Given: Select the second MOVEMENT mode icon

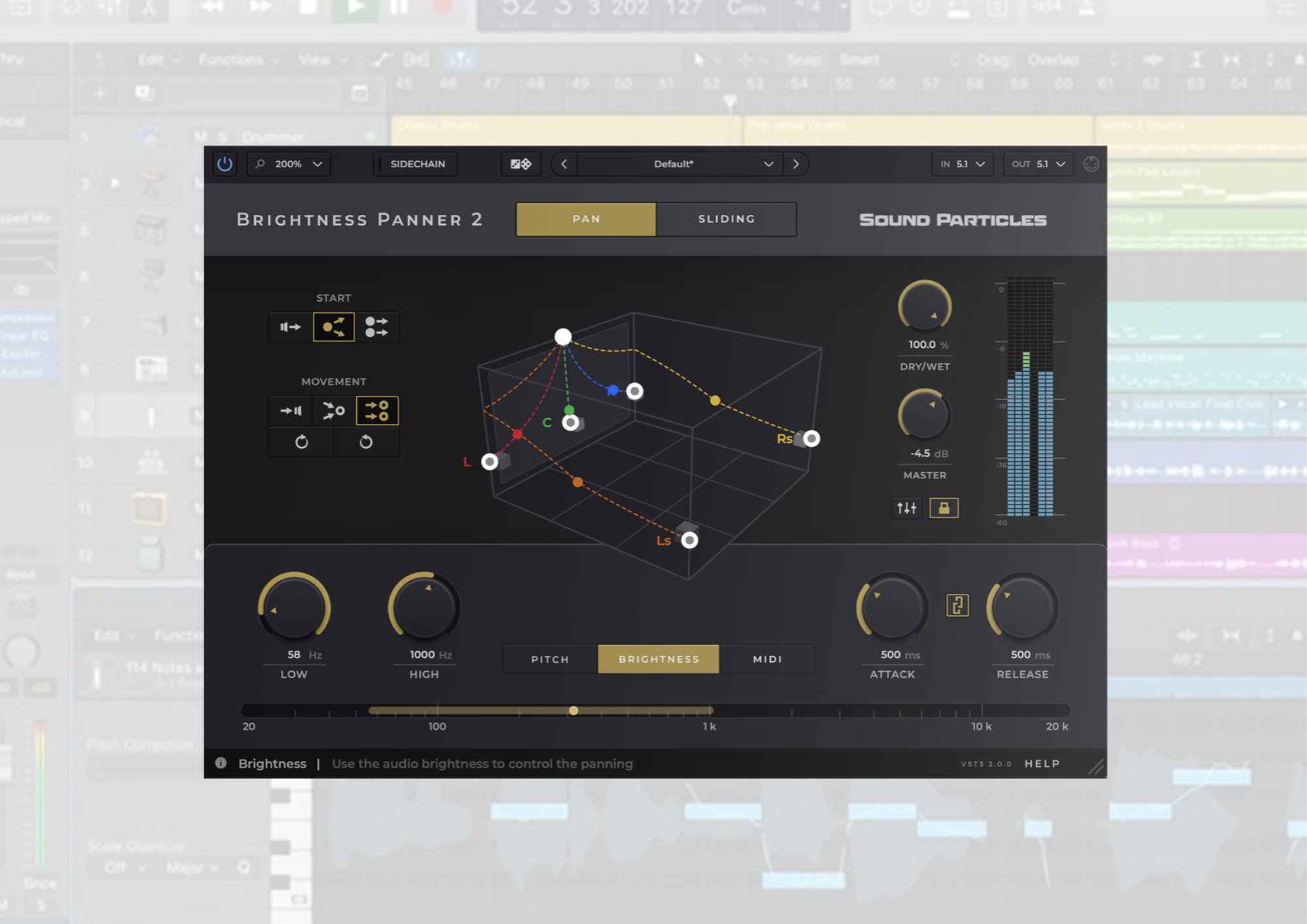Looking at the screenshot, I should tap(334, 410).
